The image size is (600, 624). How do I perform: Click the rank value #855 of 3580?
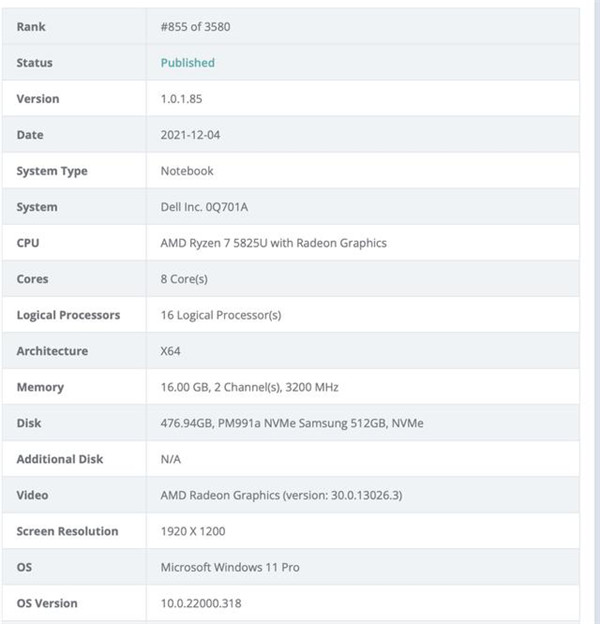click(x=197, y=26)
